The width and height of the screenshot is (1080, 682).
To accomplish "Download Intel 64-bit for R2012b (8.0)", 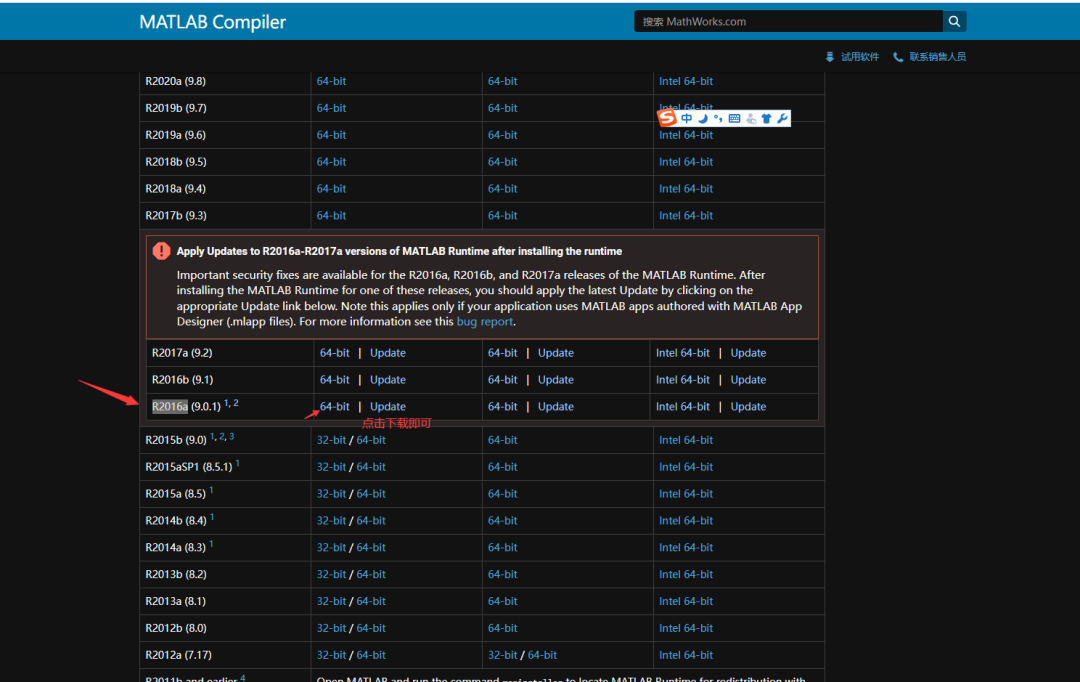I will click(685, 628).
